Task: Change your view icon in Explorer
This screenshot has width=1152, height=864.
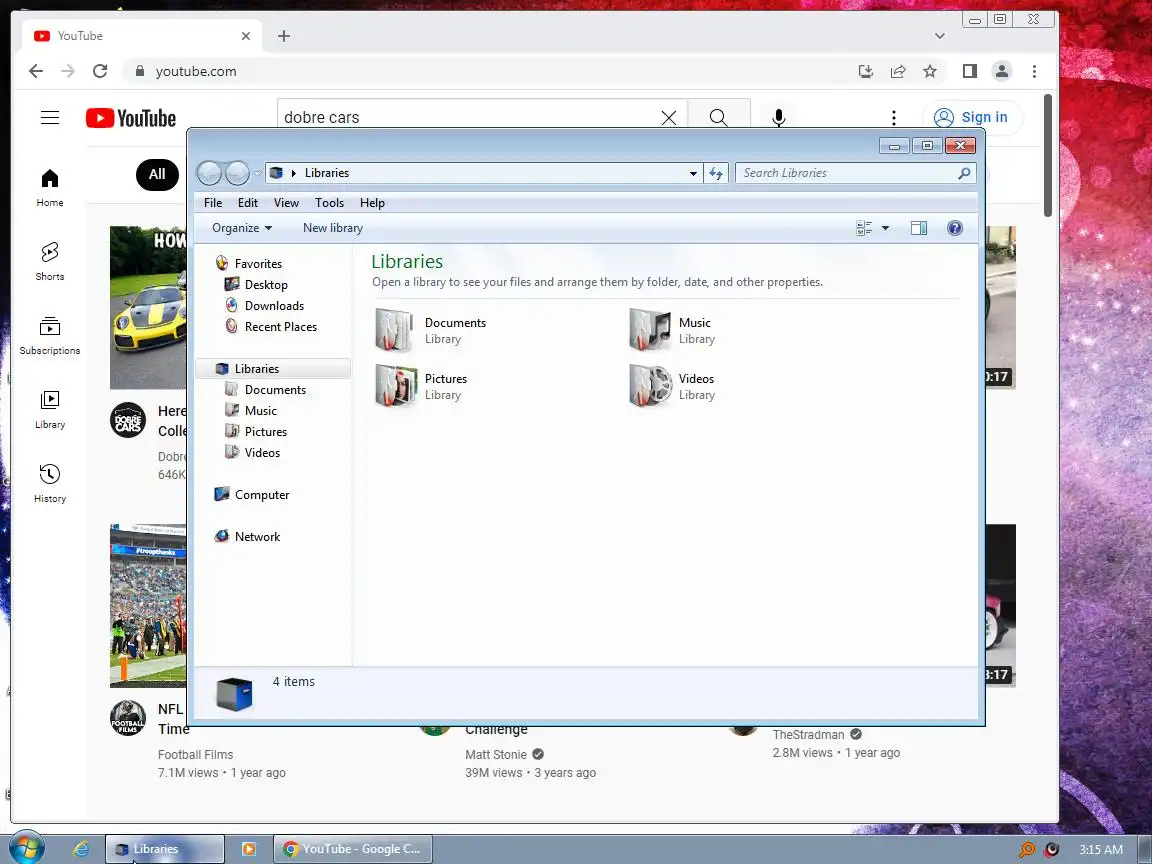Action: [864, 228]
